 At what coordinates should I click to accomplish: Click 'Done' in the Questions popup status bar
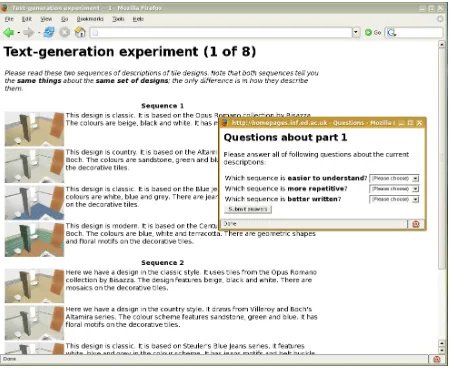tap(230, 224)
